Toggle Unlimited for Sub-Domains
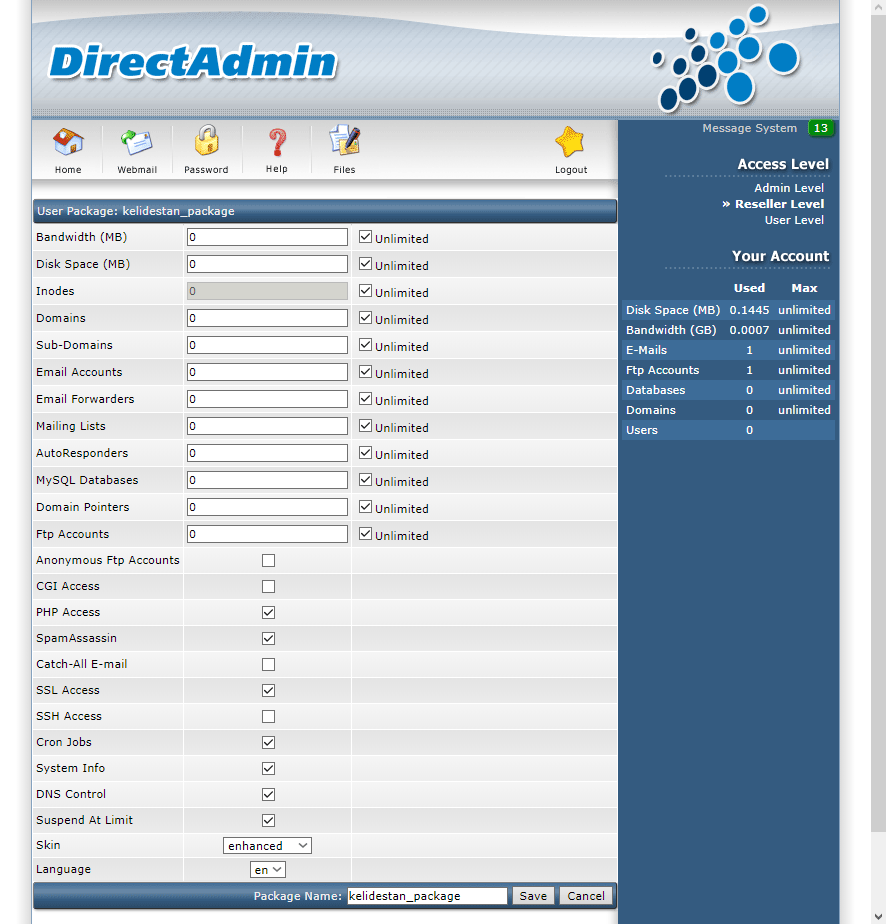 pyautogui.click(x=365, y=345)
